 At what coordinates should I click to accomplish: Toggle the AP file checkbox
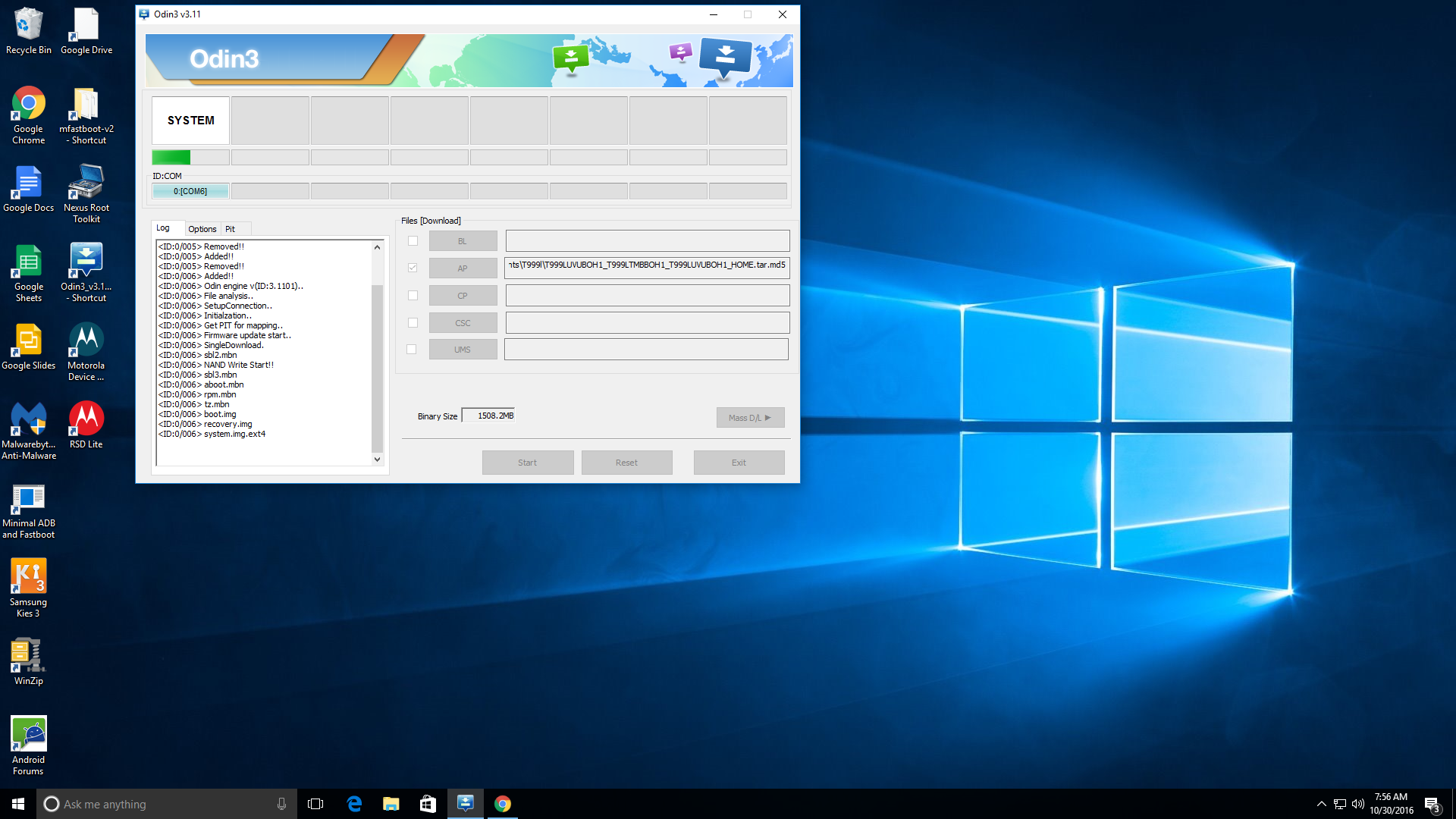click(413, 268)
